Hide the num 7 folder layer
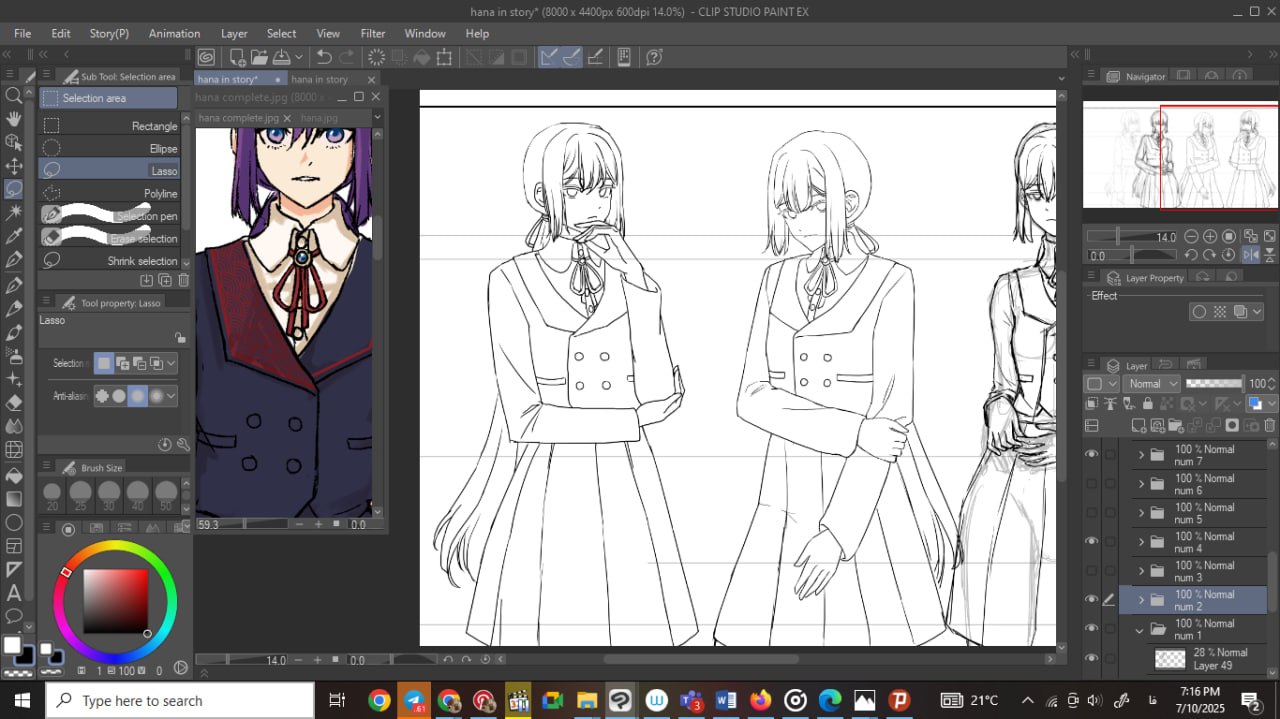 click(1092, 455)
